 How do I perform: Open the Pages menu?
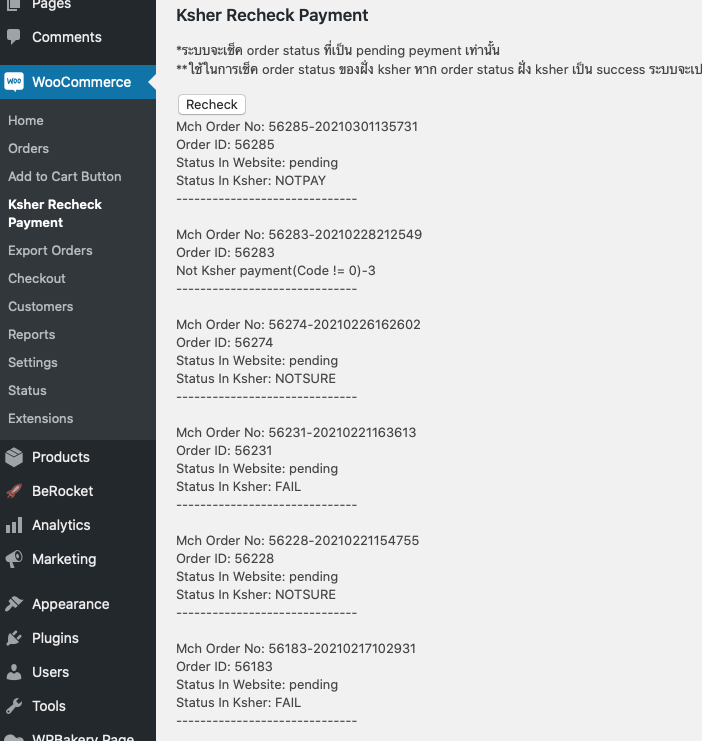point(51,5)
